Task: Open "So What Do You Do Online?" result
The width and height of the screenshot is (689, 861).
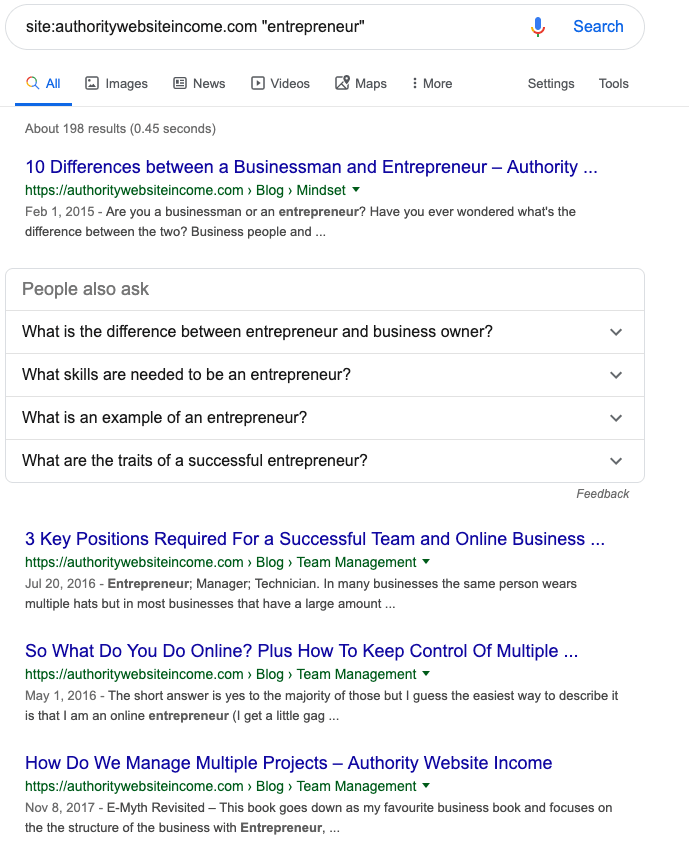Action: [x=301, y=651]
